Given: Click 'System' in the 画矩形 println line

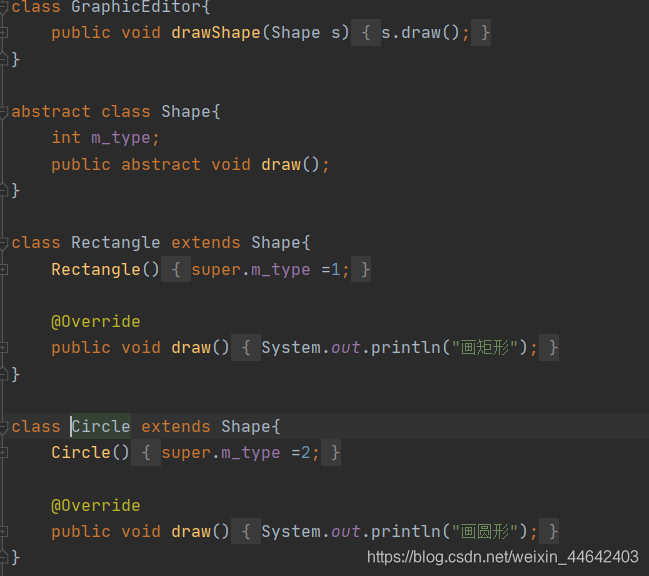Looking at the screenshot, I should [x=291, y=348].
